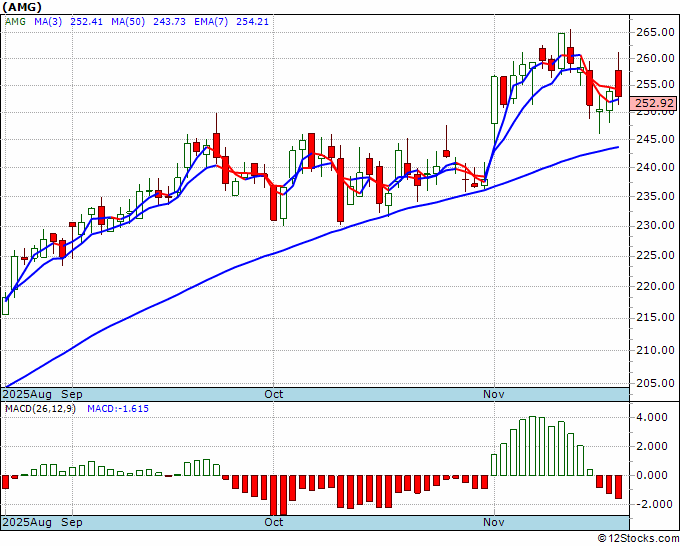This screenshot has width=680, height=546.
Task: Select the MA(3) legend label
Action: coord(48,21)
